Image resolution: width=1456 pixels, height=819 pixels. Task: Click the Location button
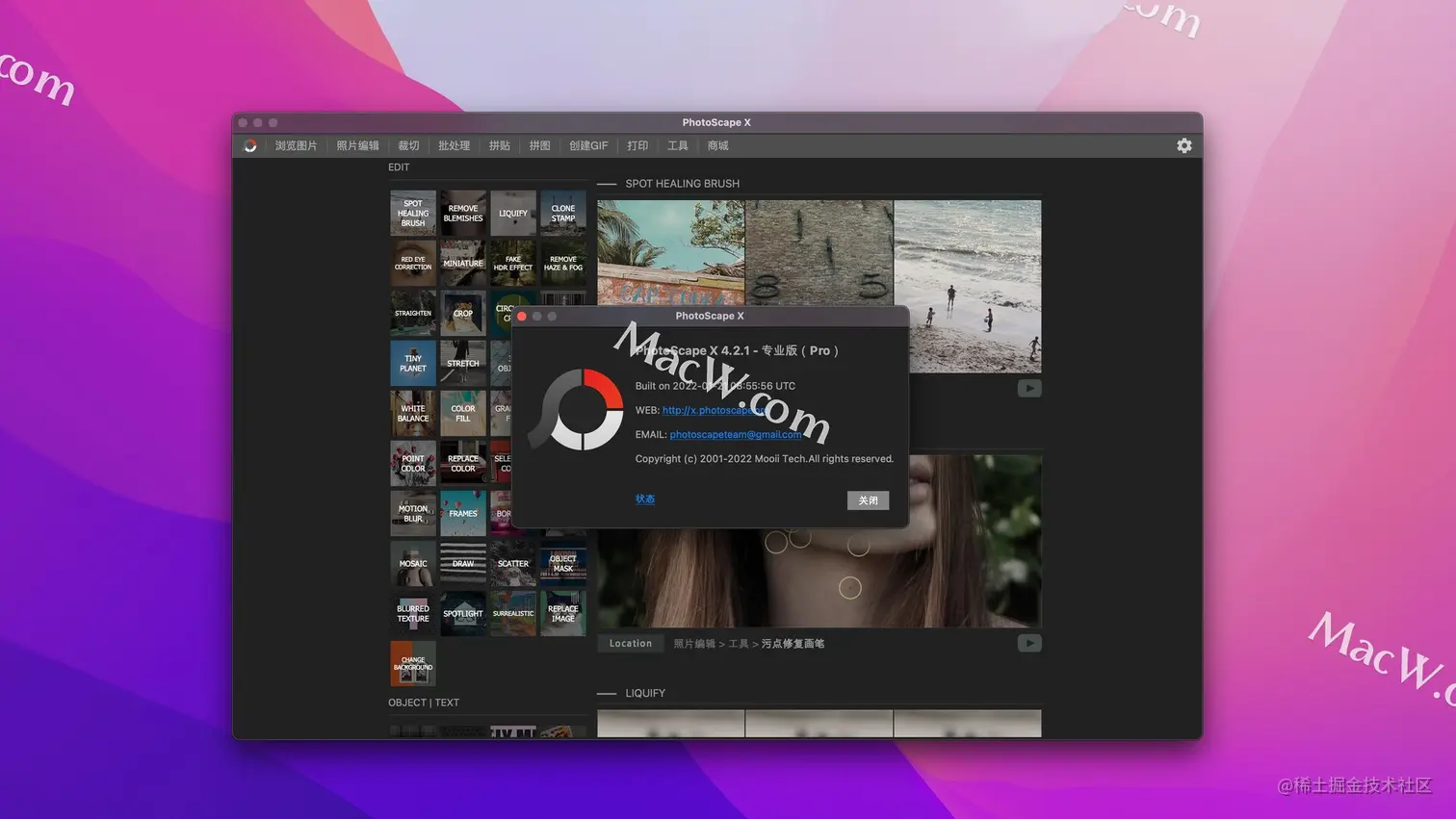click(x=631, y=643)
